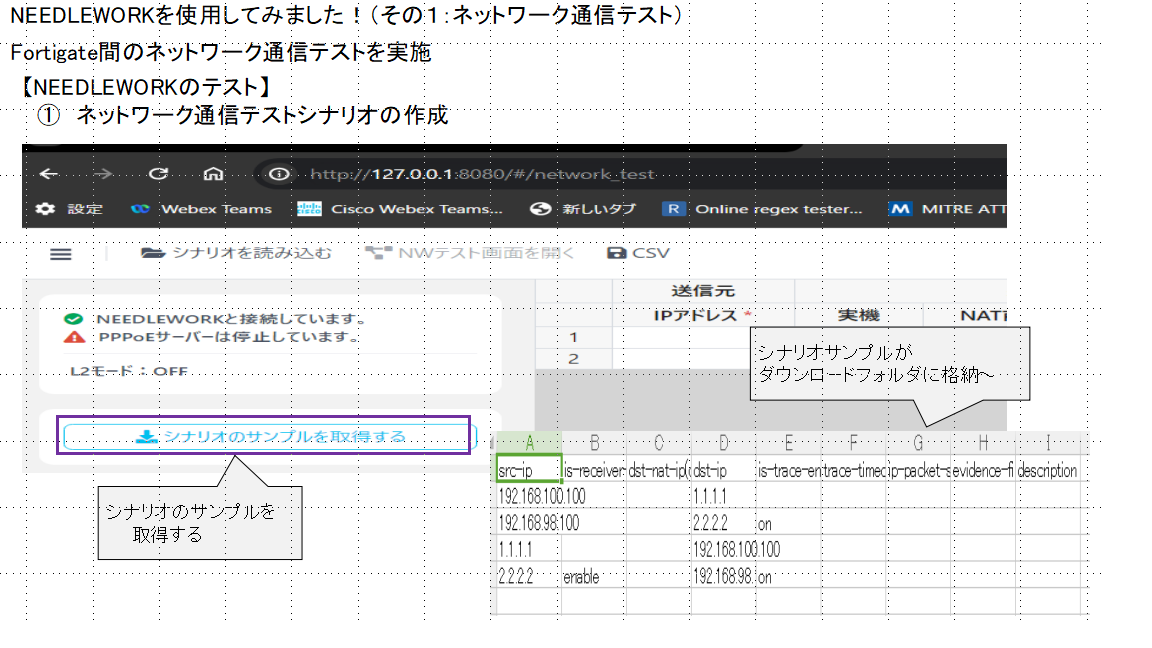
Task: Open the 新しいタブ bookmark
Action: [583, 209]
